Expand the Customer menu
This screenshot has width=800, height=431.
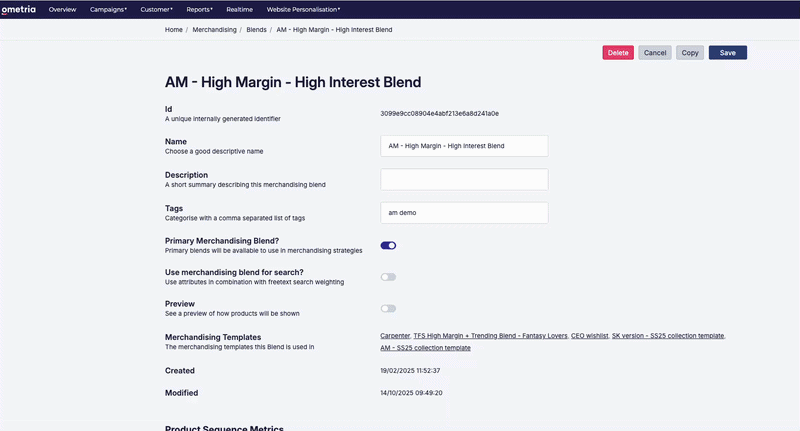[157, 9]
